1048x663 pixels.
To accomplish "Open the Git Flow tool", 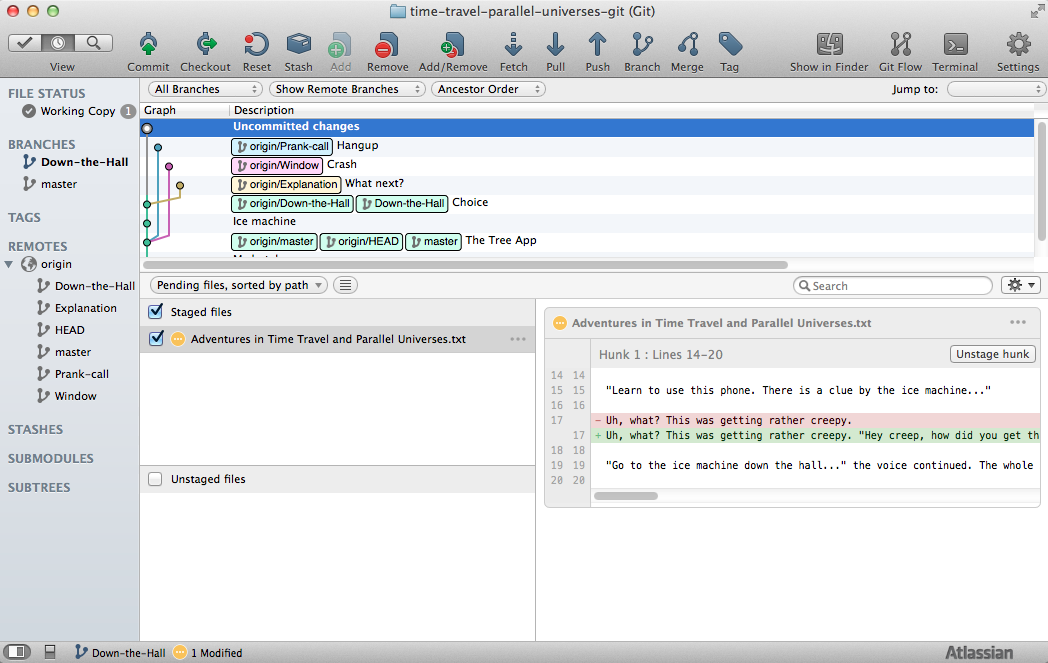I will click(900, 45).
